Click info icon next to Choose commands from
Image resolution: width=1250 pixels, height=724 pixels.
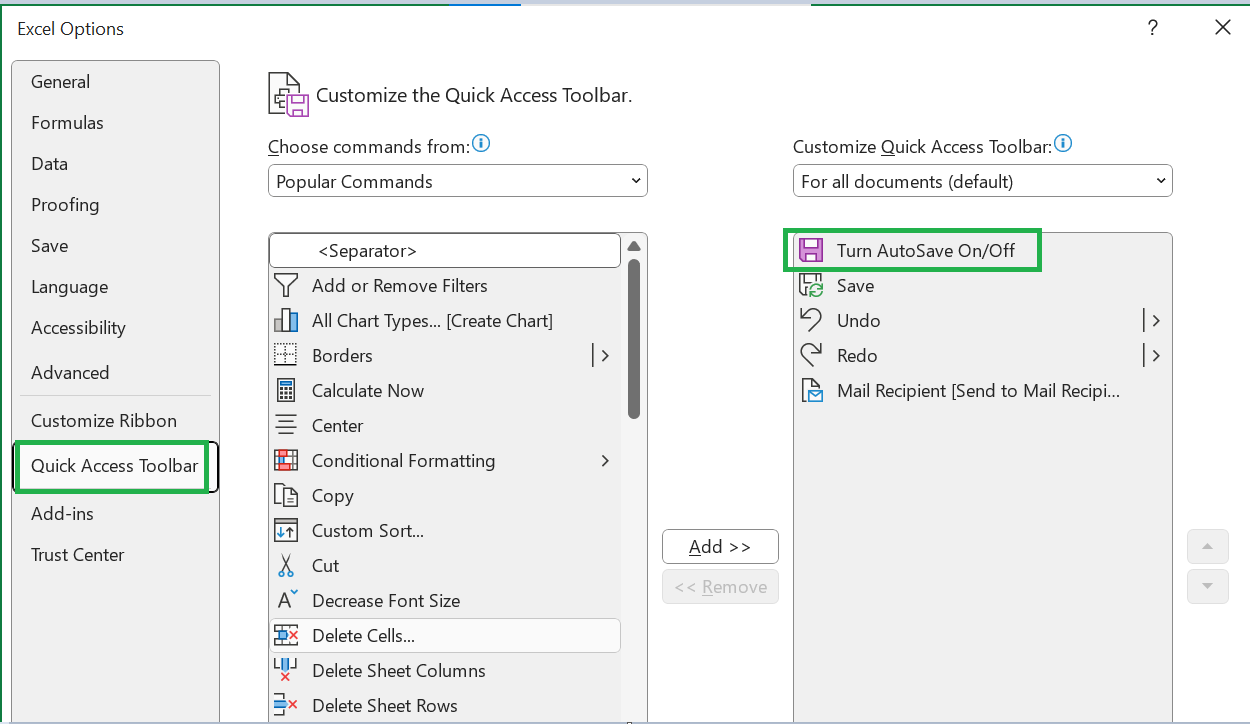(481, 144)
